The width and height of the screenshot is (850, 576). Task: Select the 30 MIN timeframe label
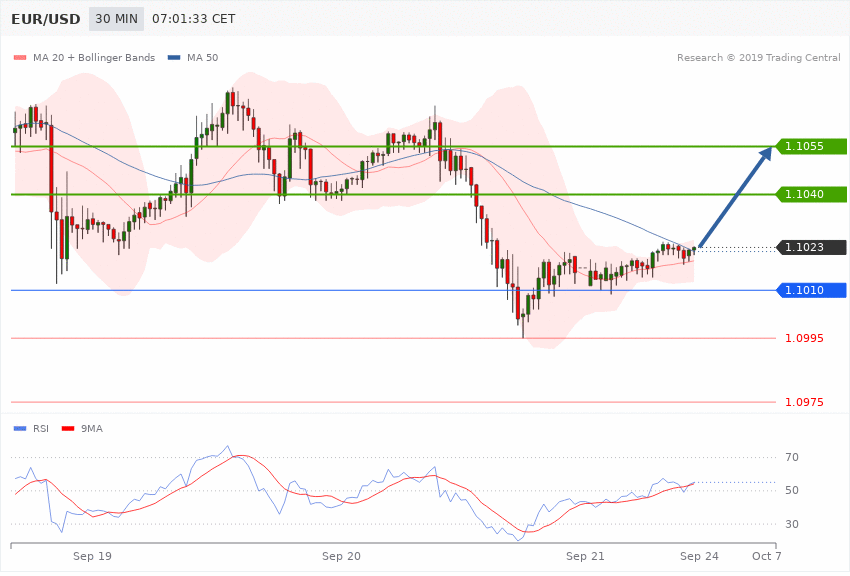(117, 19)
